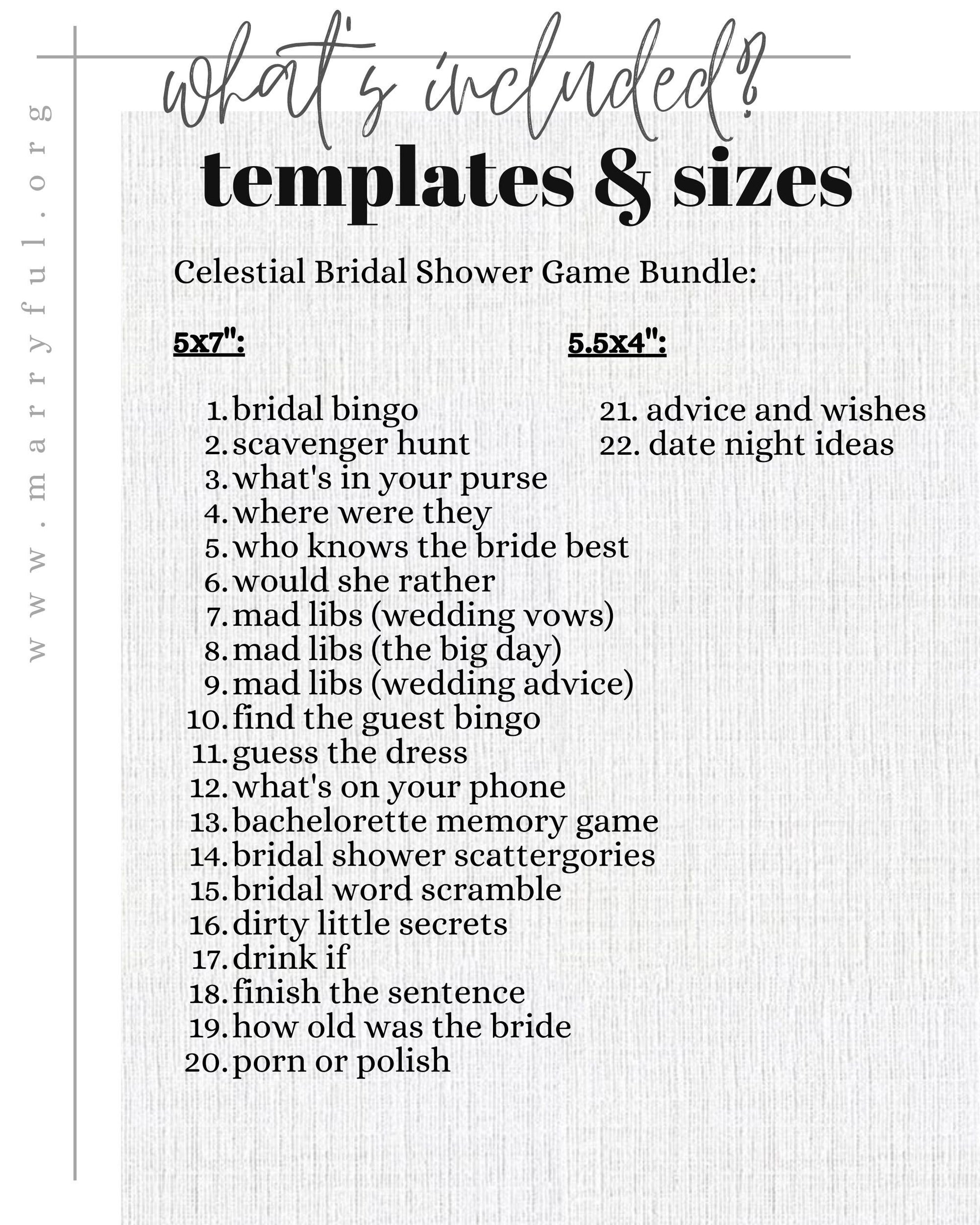Click "bridal shower scattergories" item
Screen dimensions: 980x1225
(443, 855)
